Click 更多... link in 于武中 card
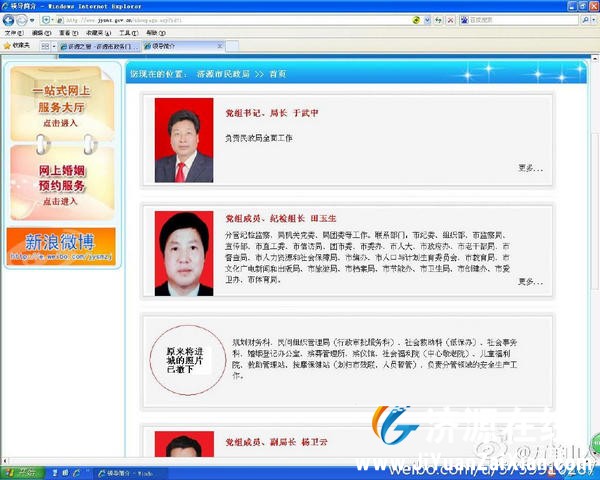The height and width of the screenshot is (480, 600). click(x=530, y=168)
